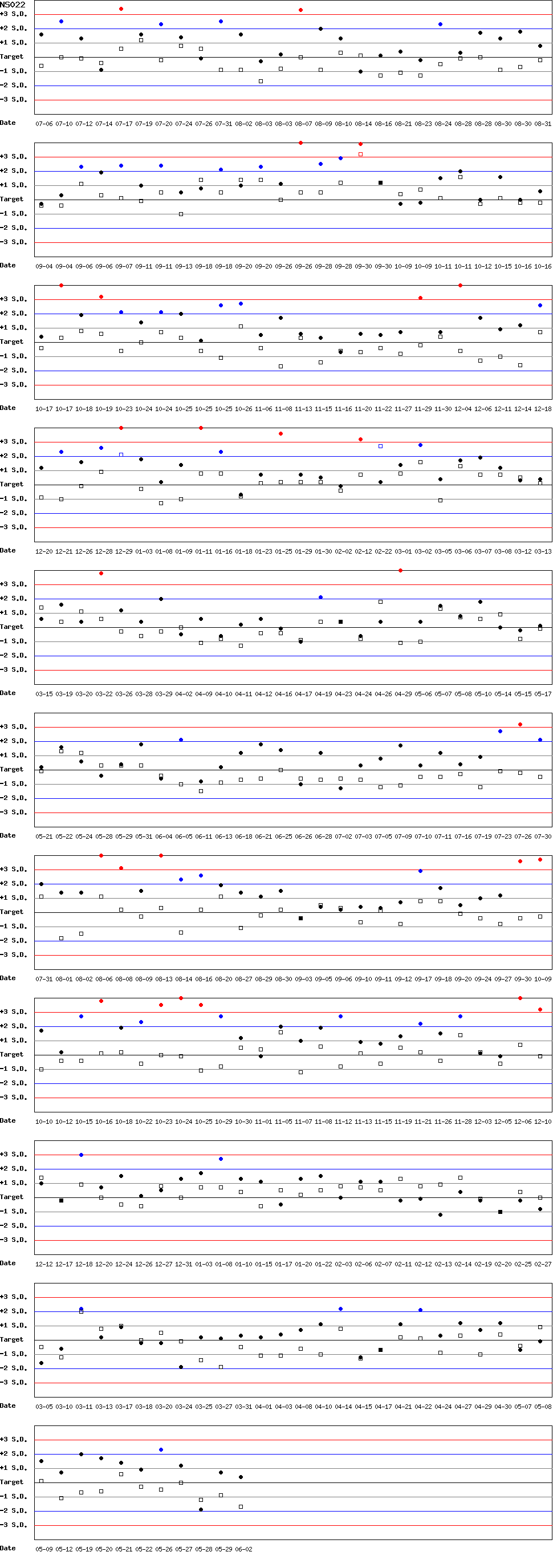Select the filled black square above 04-17

point(380,1350)
